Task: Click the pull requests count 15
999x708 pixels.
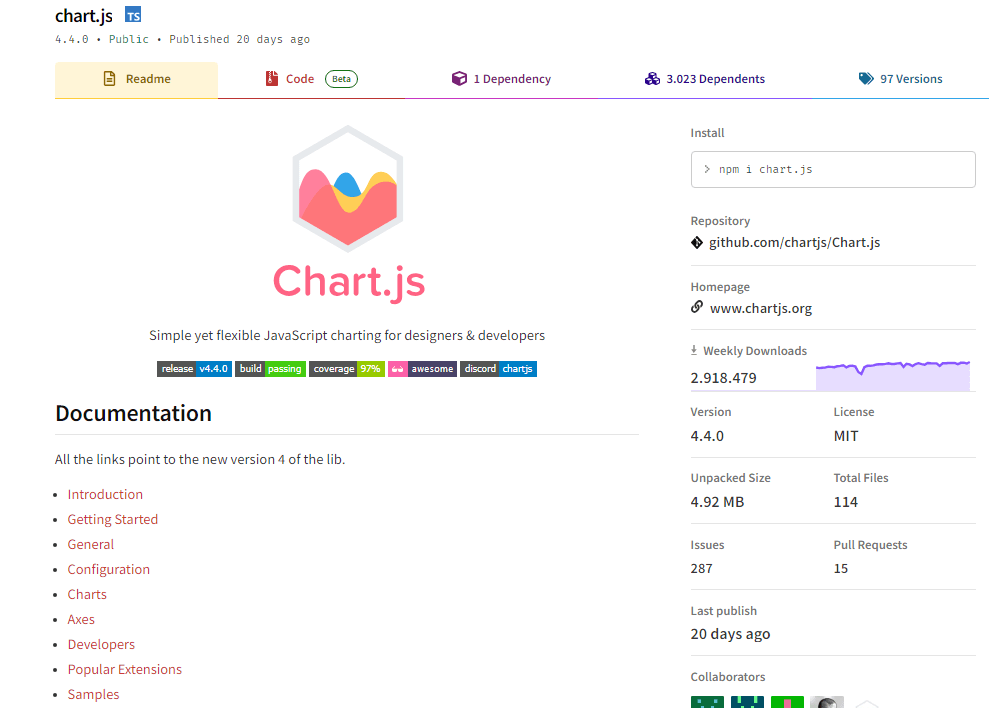Action: (841, 568)
